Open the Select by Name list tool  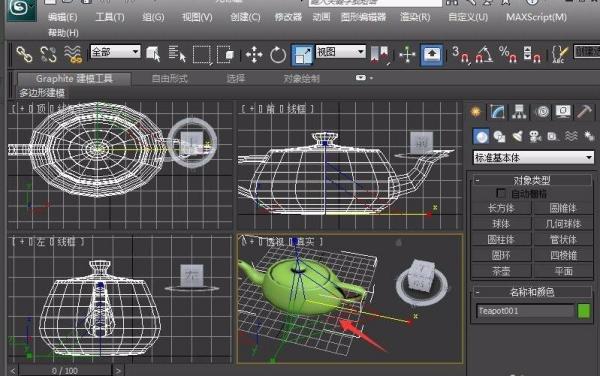click(x=177, y=54)
